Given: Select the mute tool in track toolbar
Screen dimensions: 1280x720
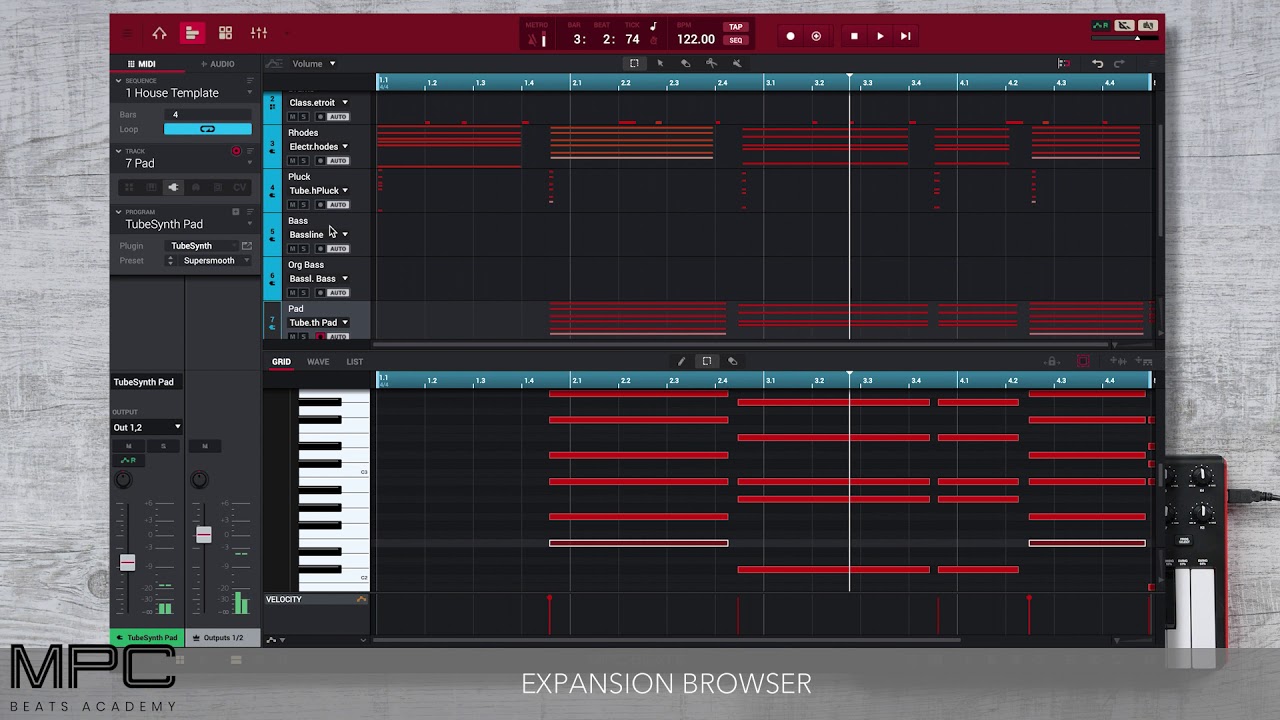Looking at the screenshot, I should point(737,63).
